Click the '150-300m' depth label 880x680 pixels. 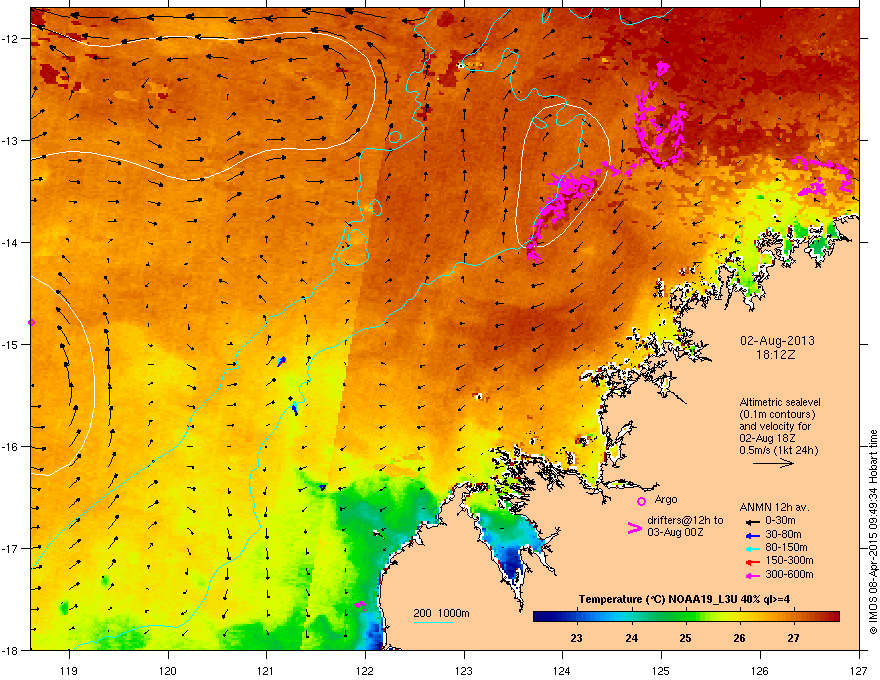789,560
